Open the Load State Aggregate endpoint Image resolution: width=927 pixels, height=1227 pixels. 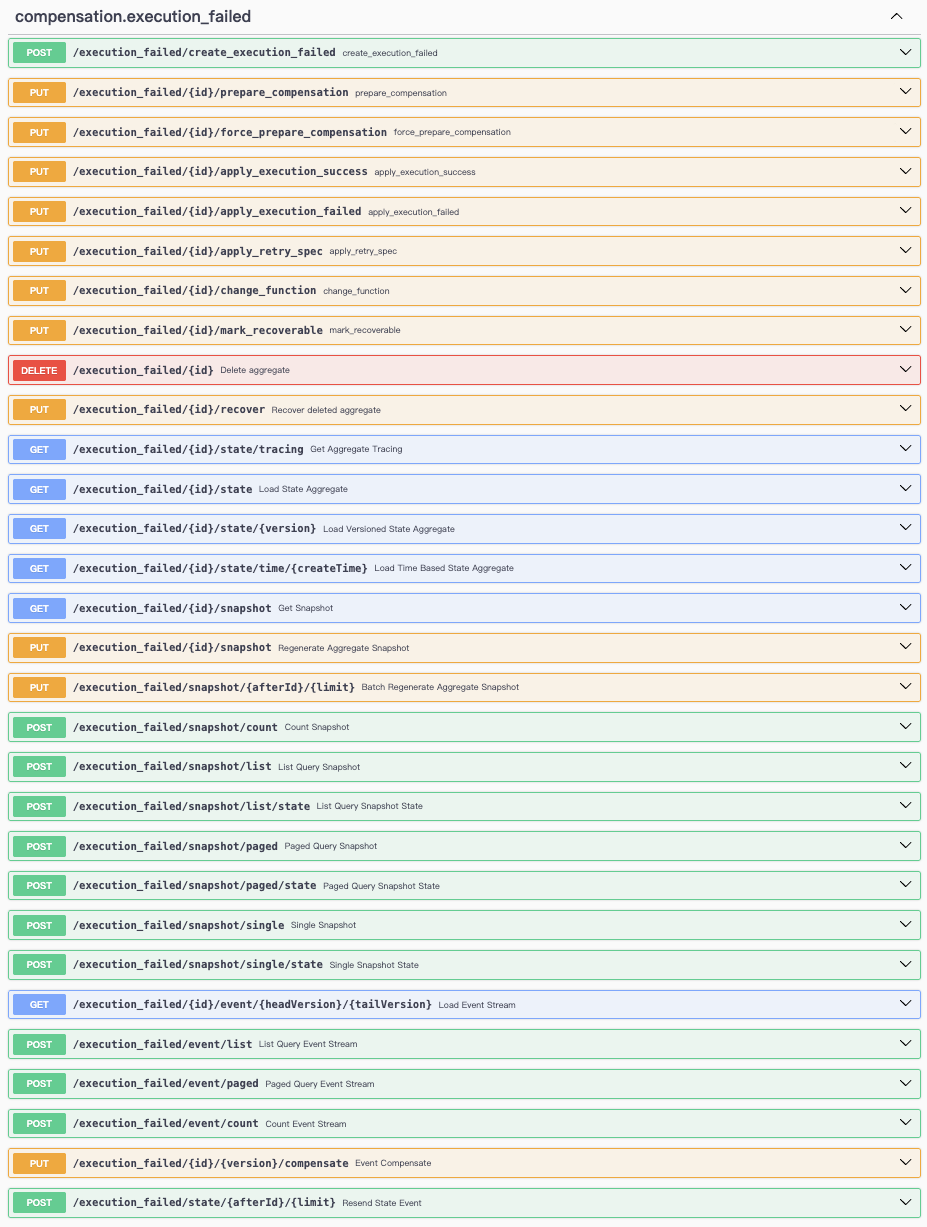pos(905,489)
